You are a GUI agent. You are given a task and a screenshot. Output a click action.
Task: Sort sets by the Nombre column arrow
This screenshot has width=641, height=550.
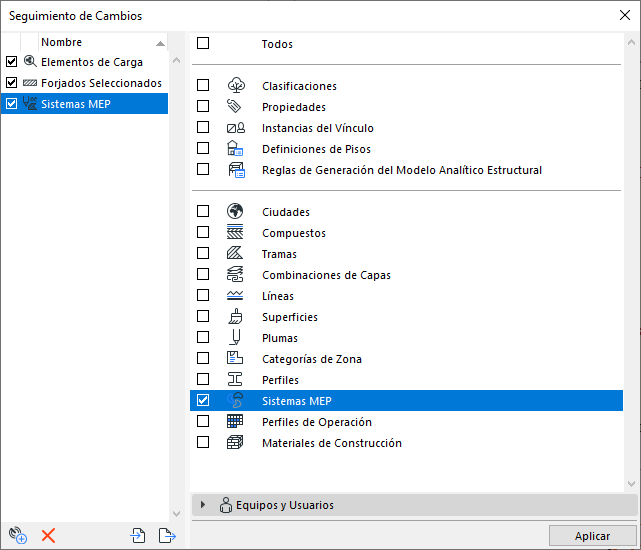(160, 43)
